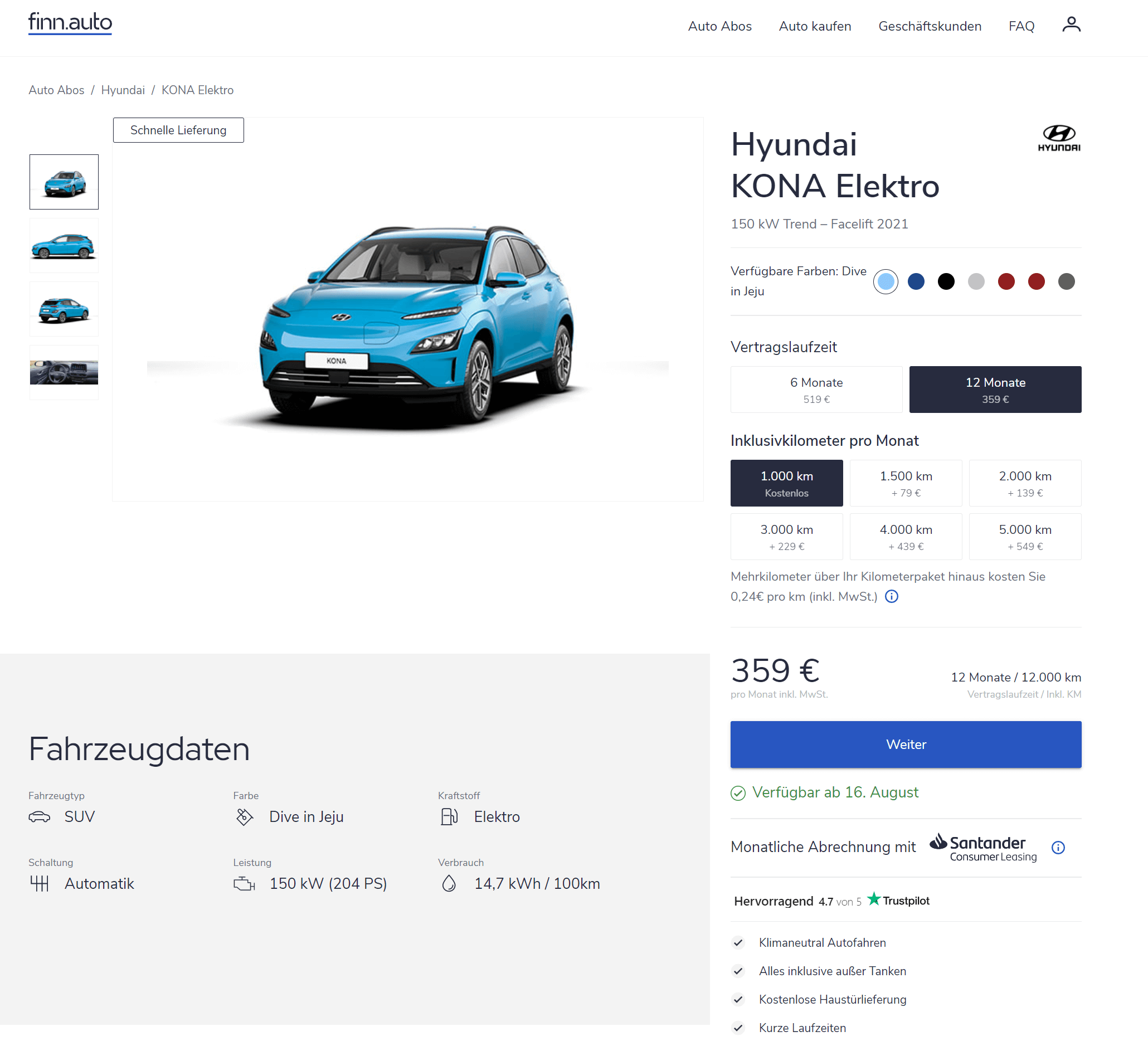The height and width of the screenshot is (1051, 1148).
Task: Click the finn.auto logo
Action: click(70, 23)
